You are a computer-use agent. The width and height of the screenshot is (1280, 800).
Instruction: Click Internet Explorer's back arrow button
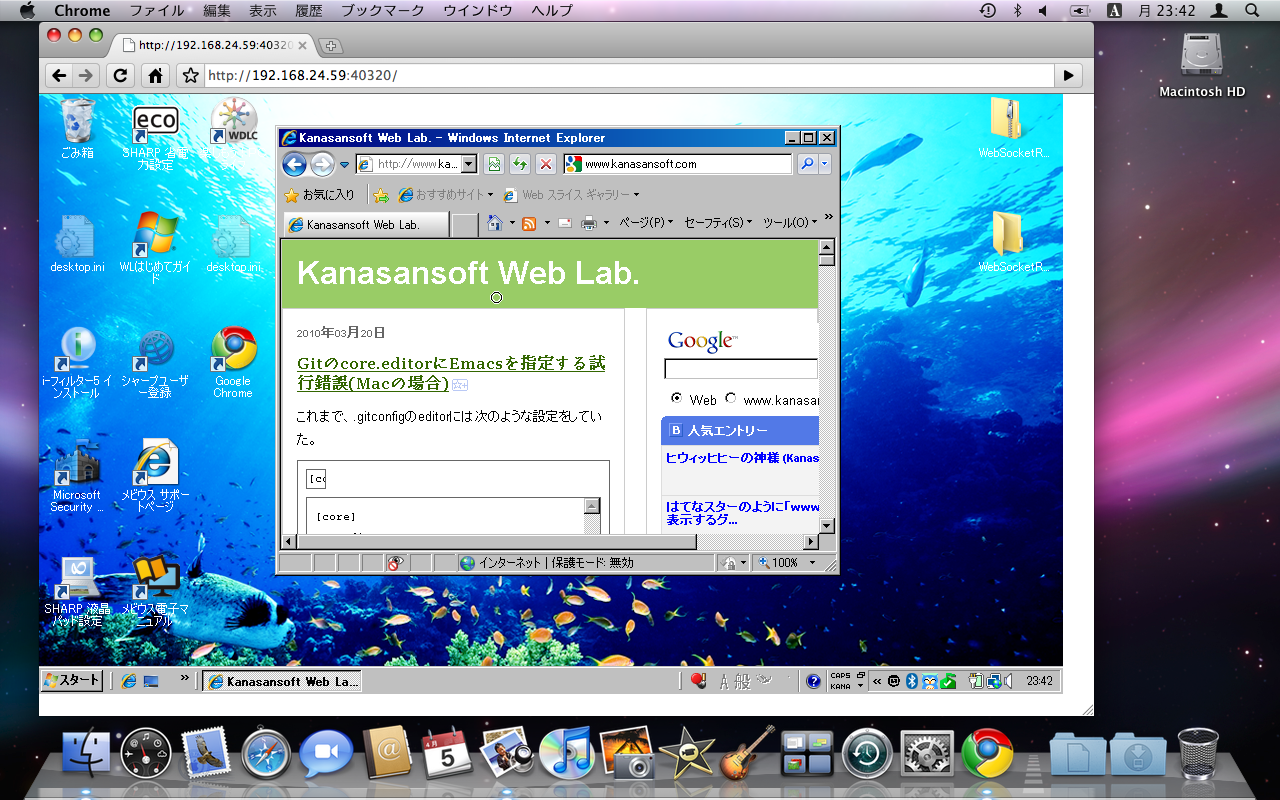point(294,164)
